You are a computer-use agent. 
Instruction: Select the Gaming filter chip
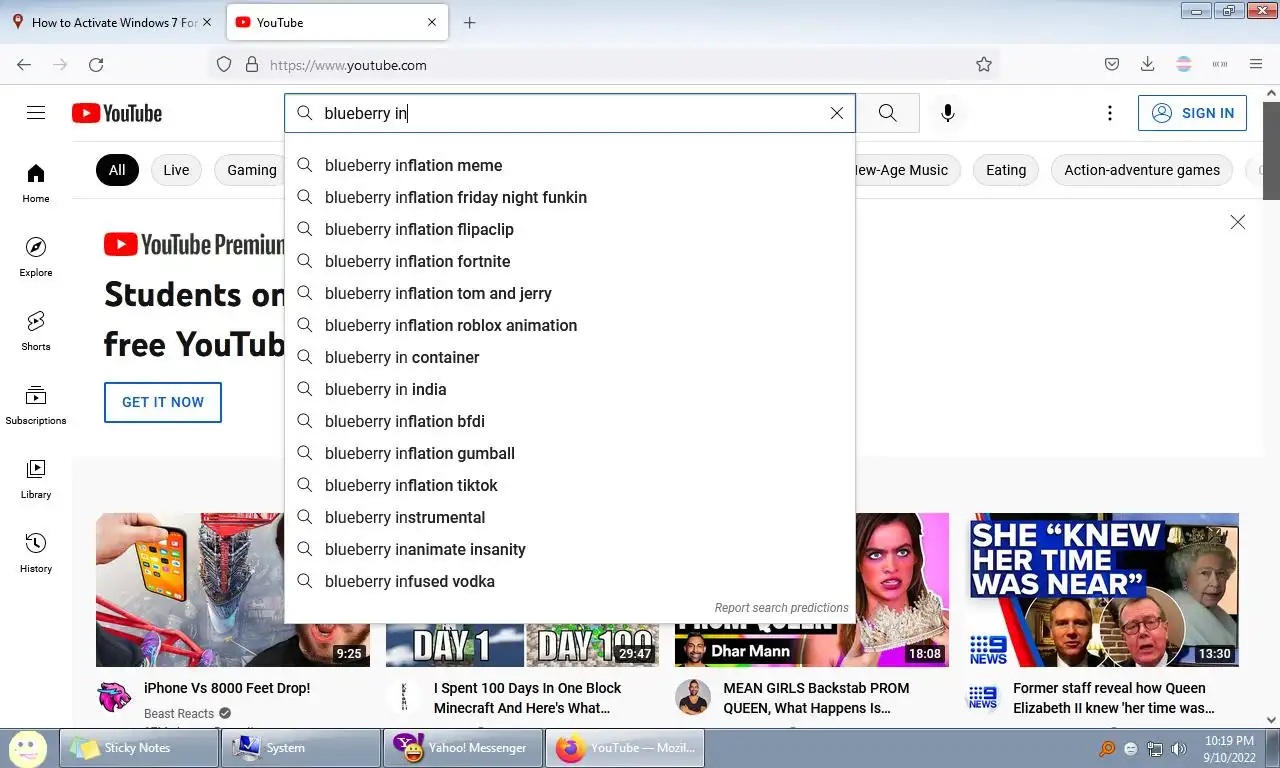point(250,170)
